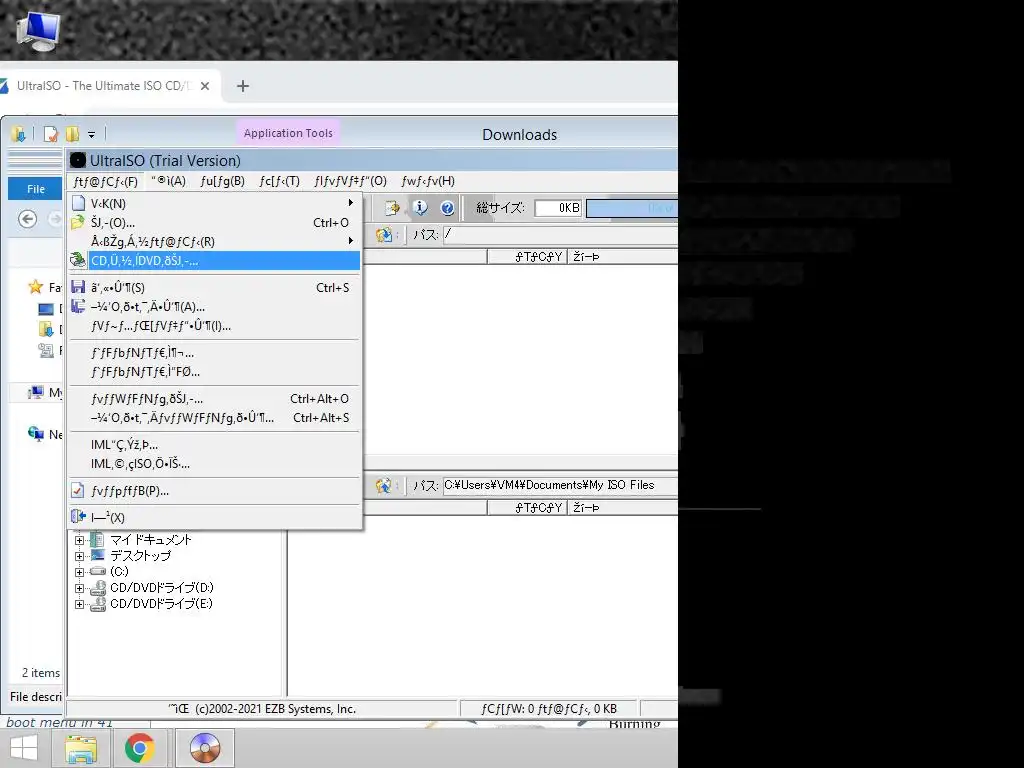1024x768 pixels.
Task: Click the Favorites star icon in Explorer
Action: pos(35,287)
